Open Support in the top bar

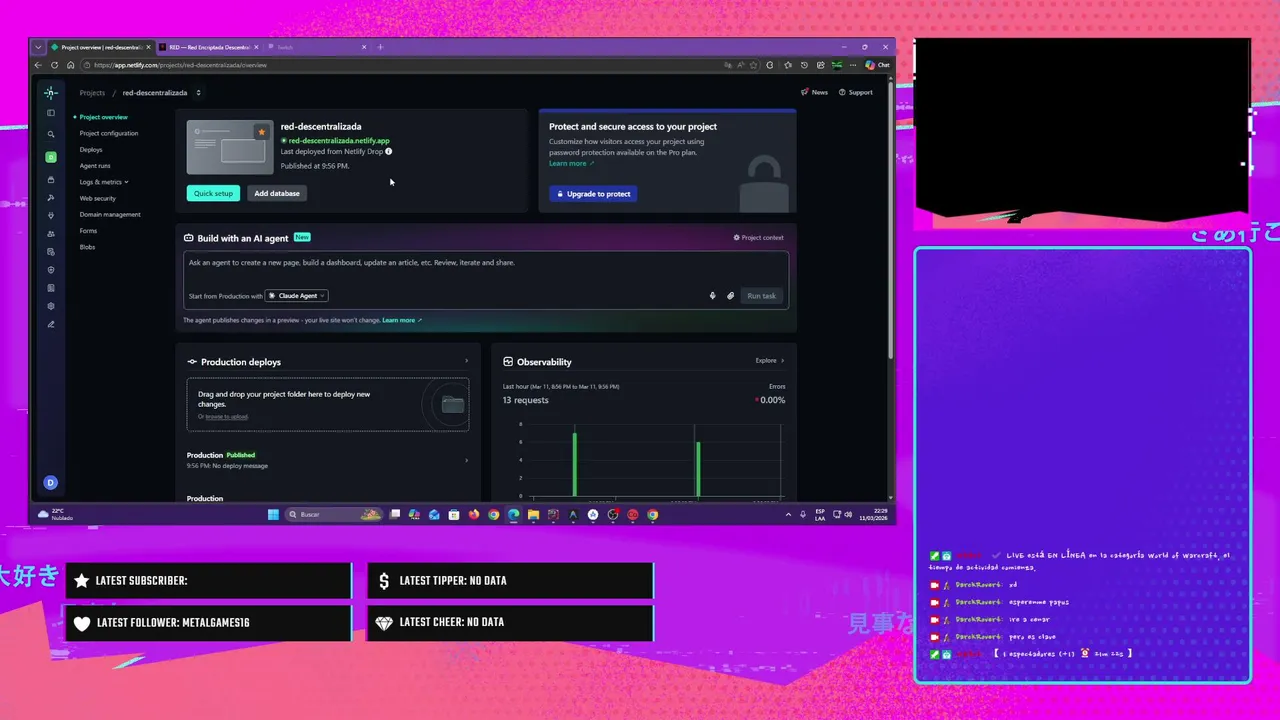pyautogui.click(x=856, y=92)
